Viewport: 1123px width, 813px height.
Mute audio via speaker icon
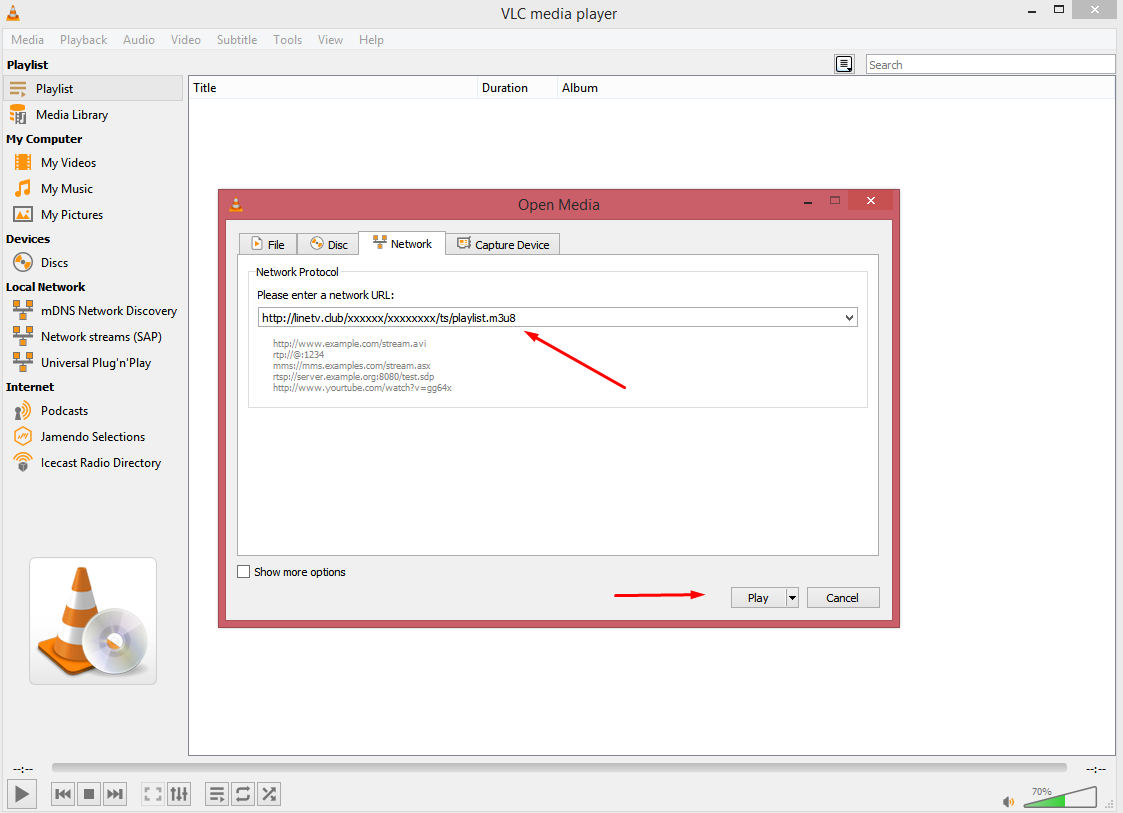point(1008,802)
